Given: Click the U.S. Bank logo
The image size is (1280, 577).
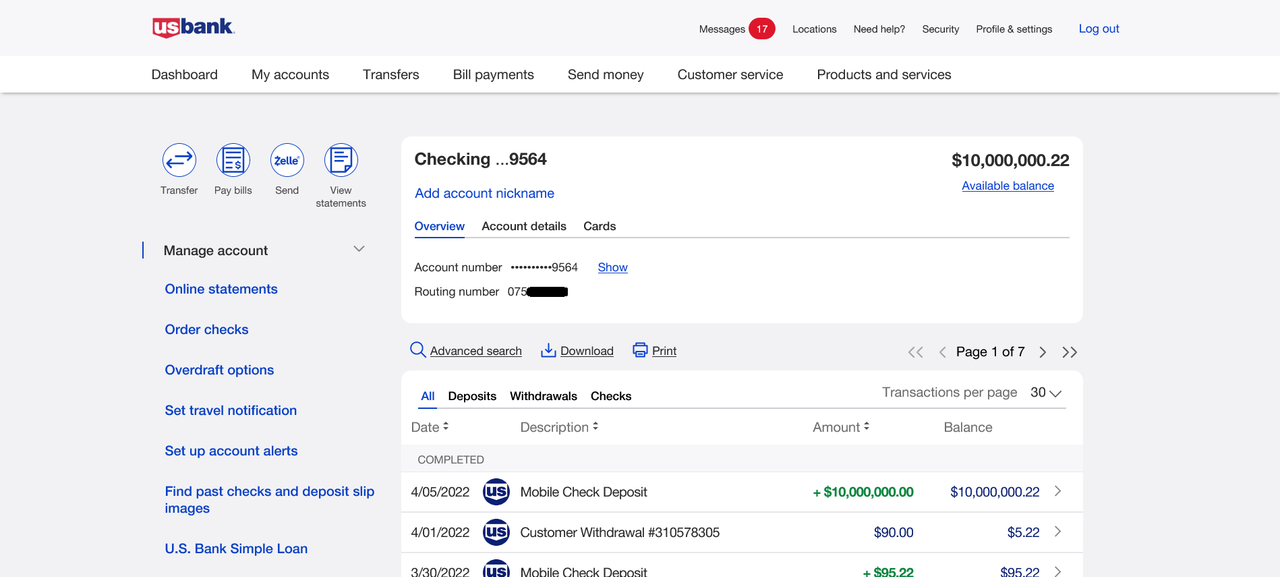Looking at the screenshot, I should (193, 28).
